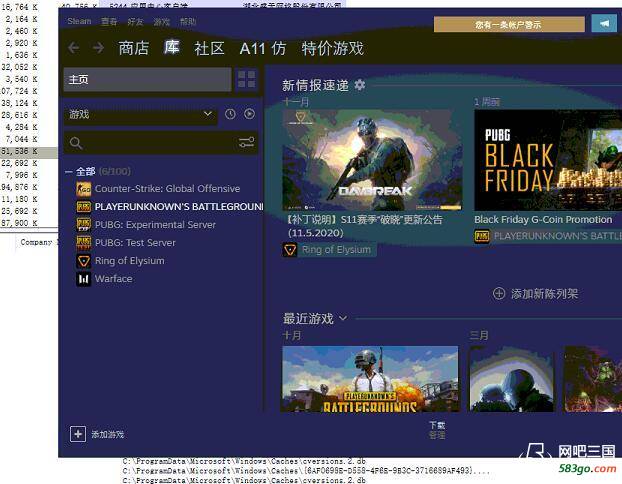Click PUBG Experimental Server icon
Screen dimensions: 622x484
[83, 225]
